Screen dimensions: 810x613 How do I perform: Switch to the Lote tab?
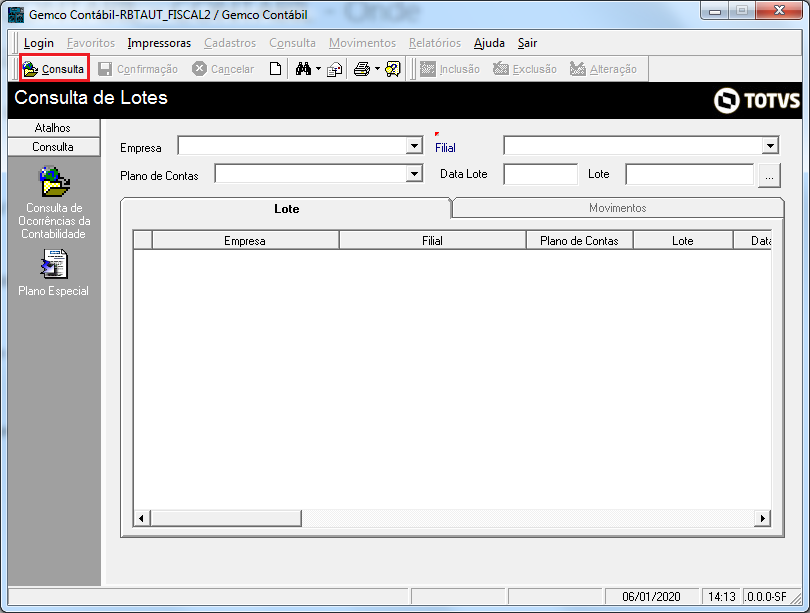(287, 209)
